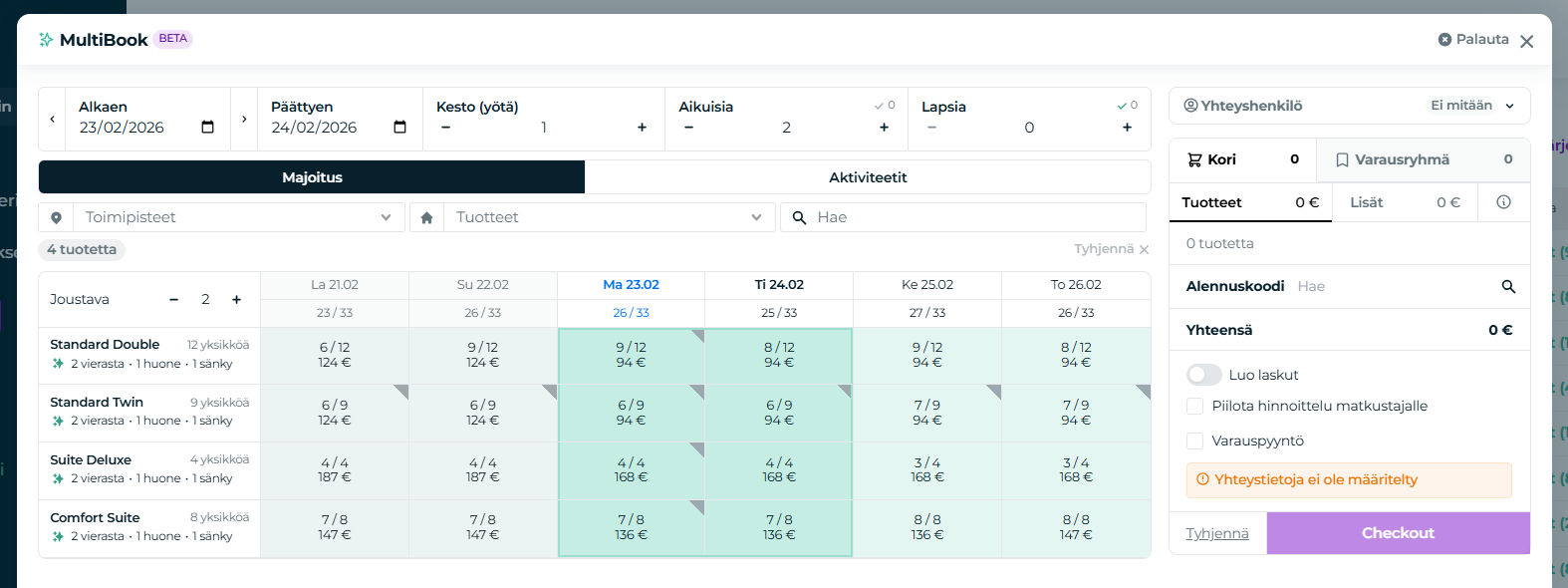1568x588 pixels.
Task: Click the info icon next to Lisät
Action: tap(1503, 202)
